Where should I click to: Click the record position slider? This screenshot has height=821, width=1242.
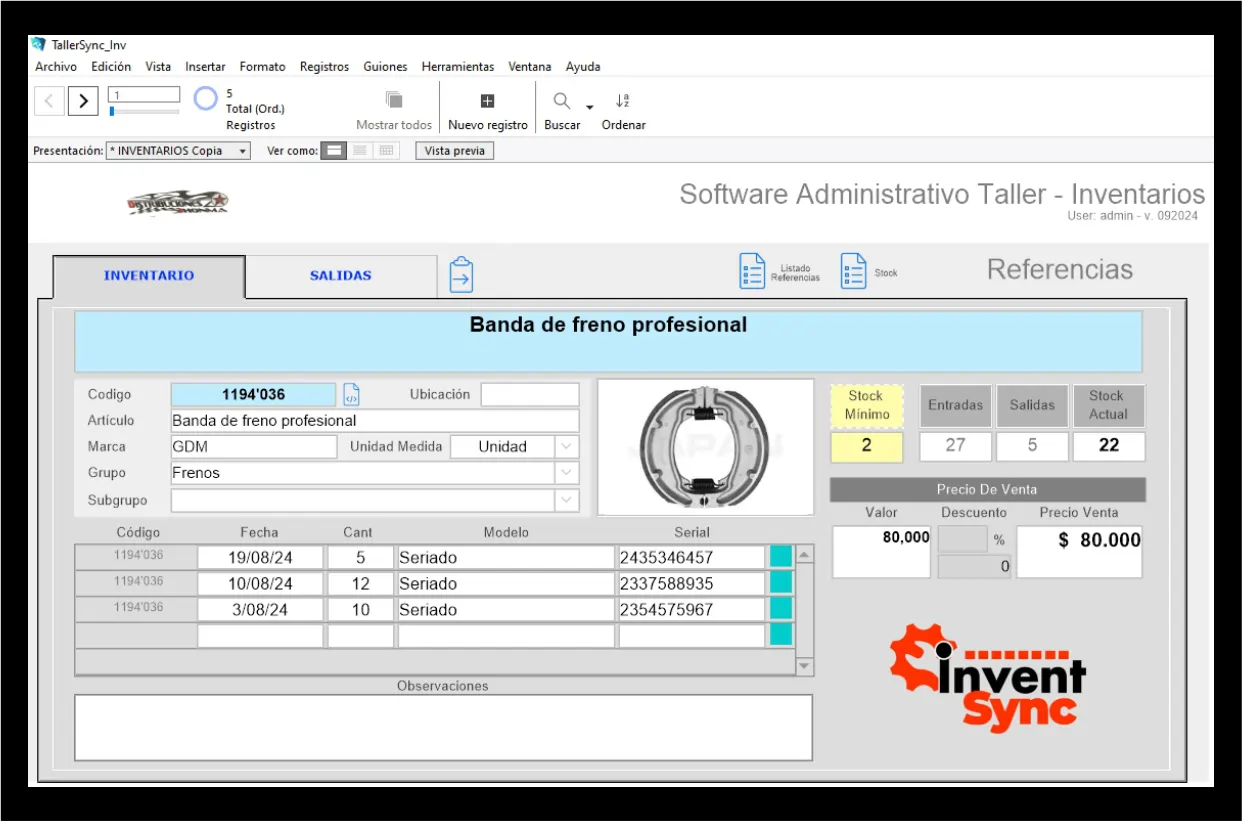144,111
